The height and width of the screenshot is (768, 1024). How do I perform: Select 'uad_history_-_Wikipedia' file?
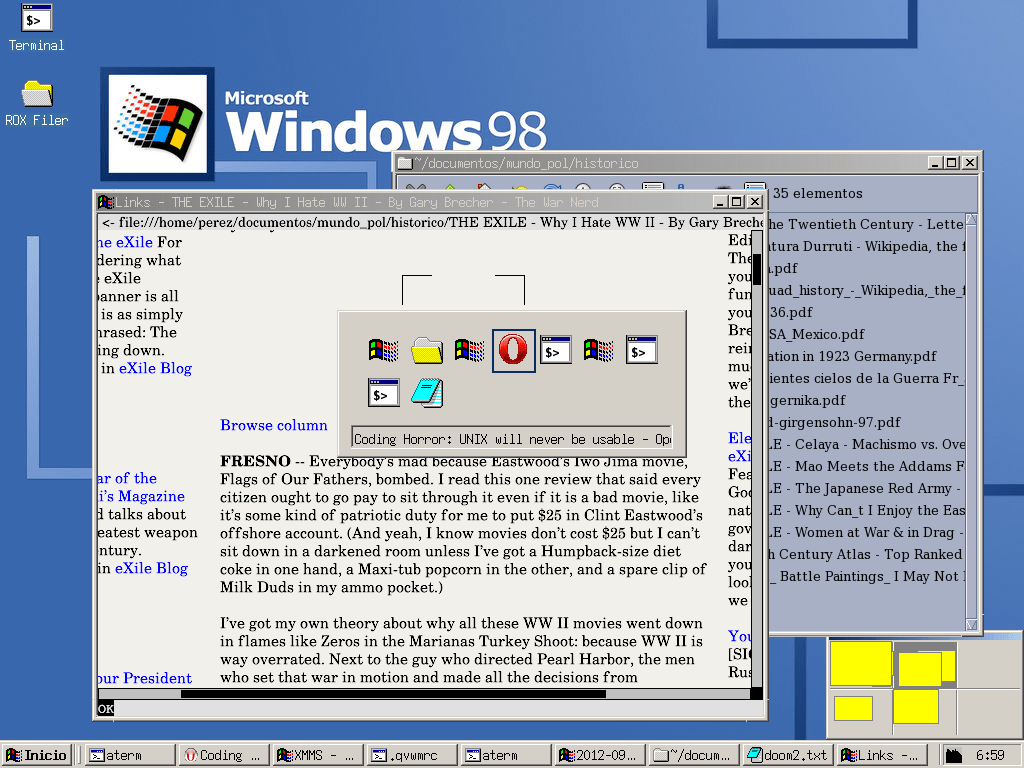(866, 290)
